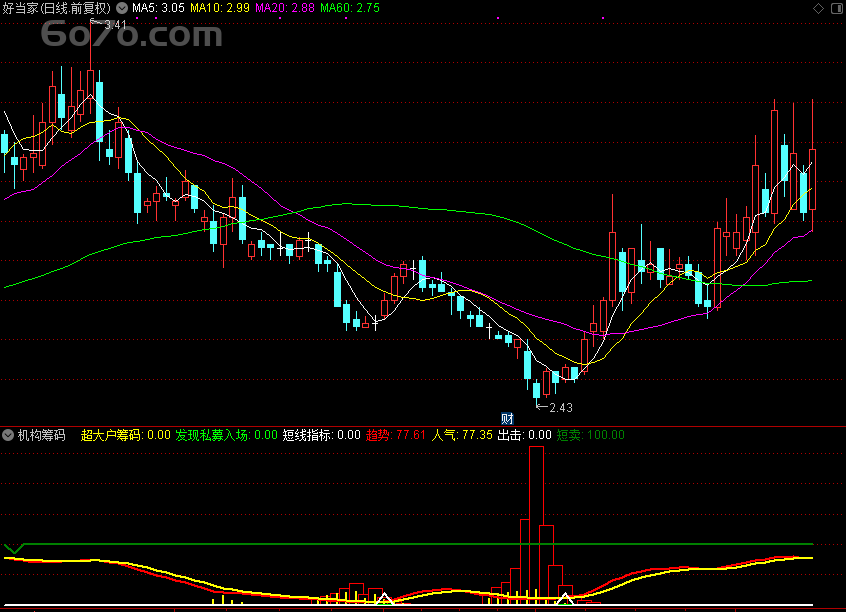
Task: Open the 机构筹码 indicator dropdown arrow
Action: (x=8, y=435)
